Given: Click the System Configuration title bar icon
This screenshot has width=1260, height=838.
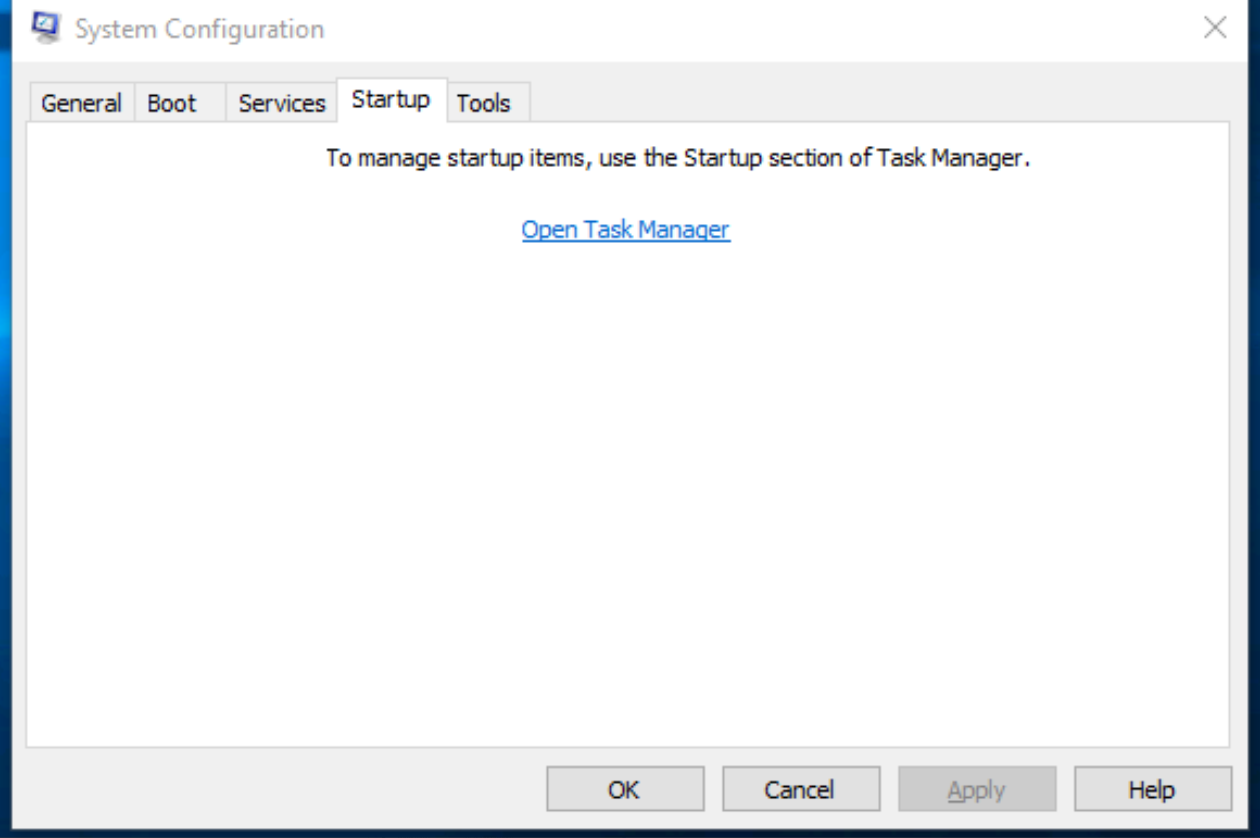Looking at the screenshot, I should point(46,28).
